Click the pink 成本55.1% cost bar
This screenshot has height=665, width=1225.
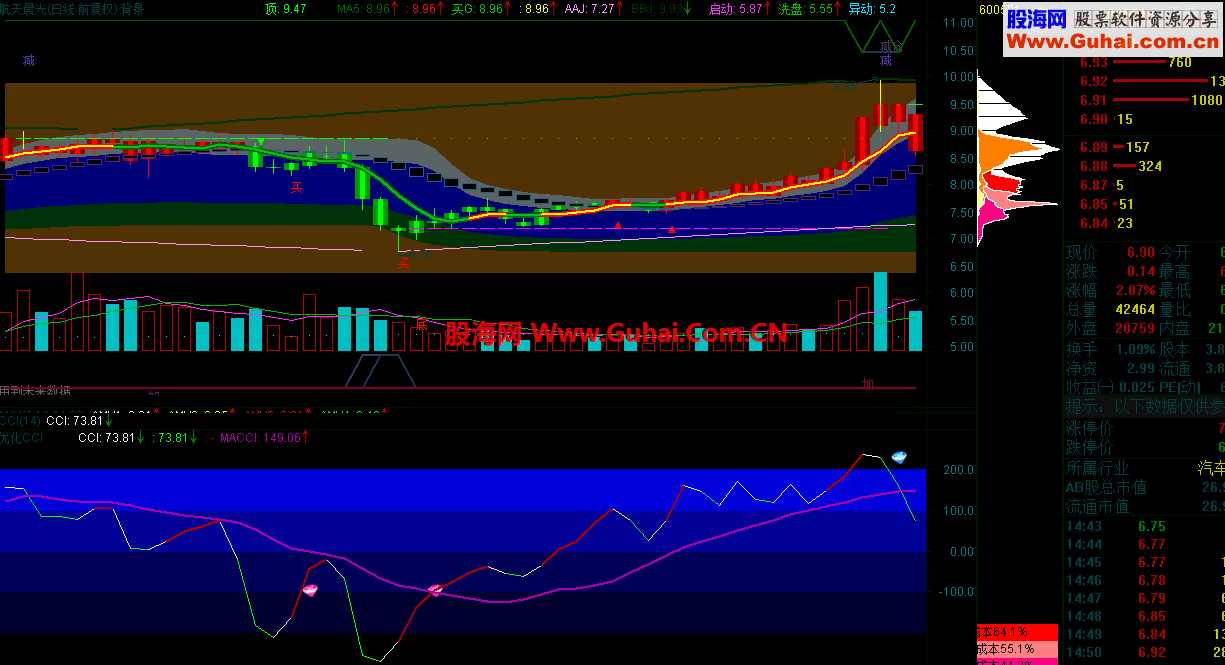coord(1017,648)
